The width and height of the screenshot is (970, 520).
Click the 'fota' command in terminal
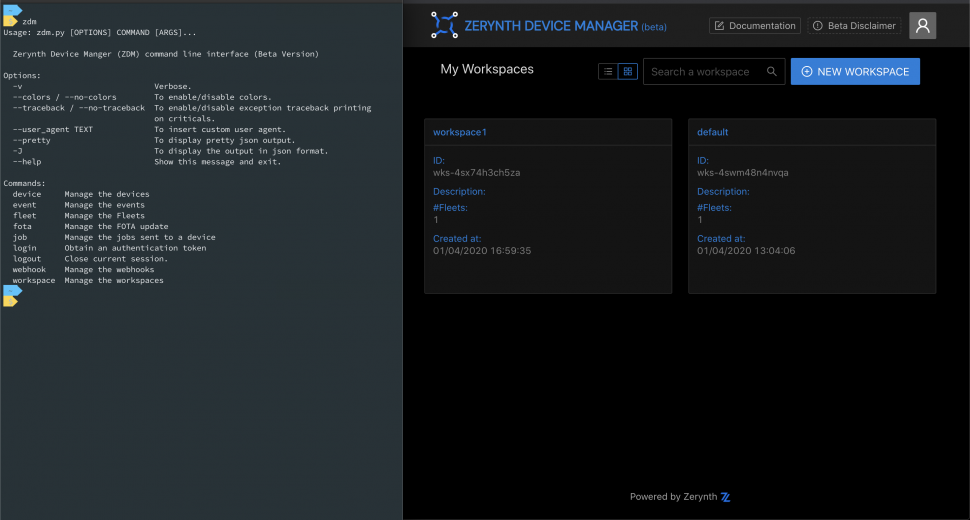pos(22,226)
